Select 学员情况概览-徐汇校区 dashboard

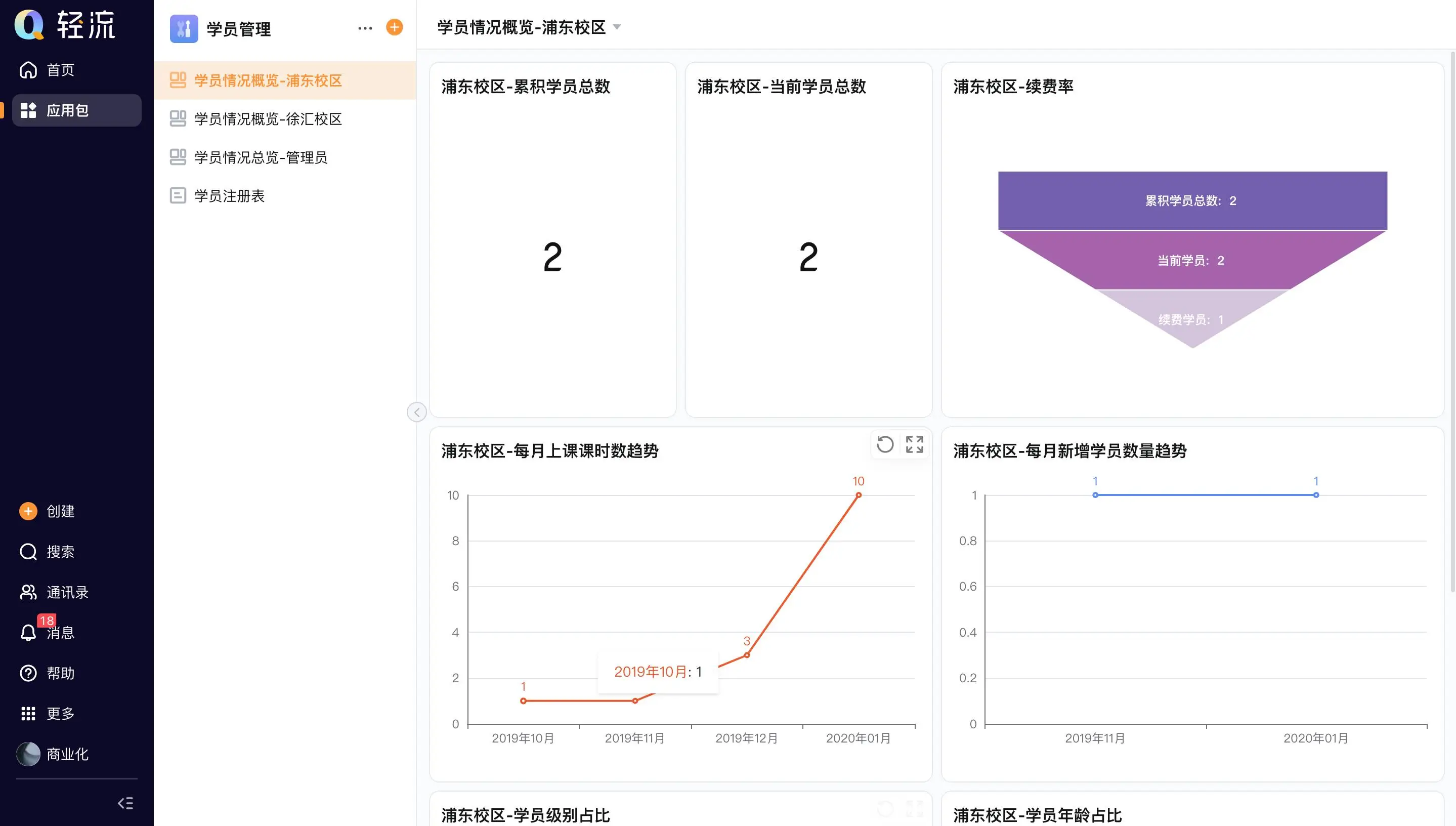[x=285, y=118]
